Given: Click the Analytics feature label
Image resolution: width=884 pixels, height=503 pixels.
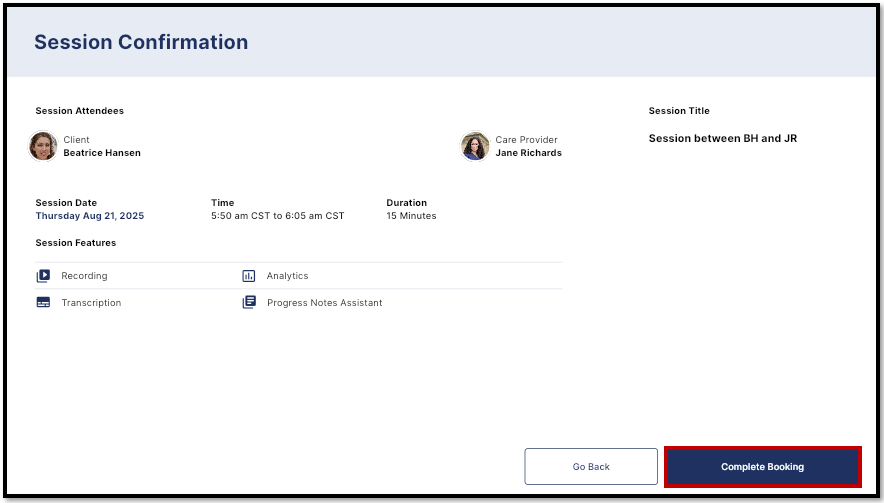Looking at the screenshot, I should (x=288, y=276).
